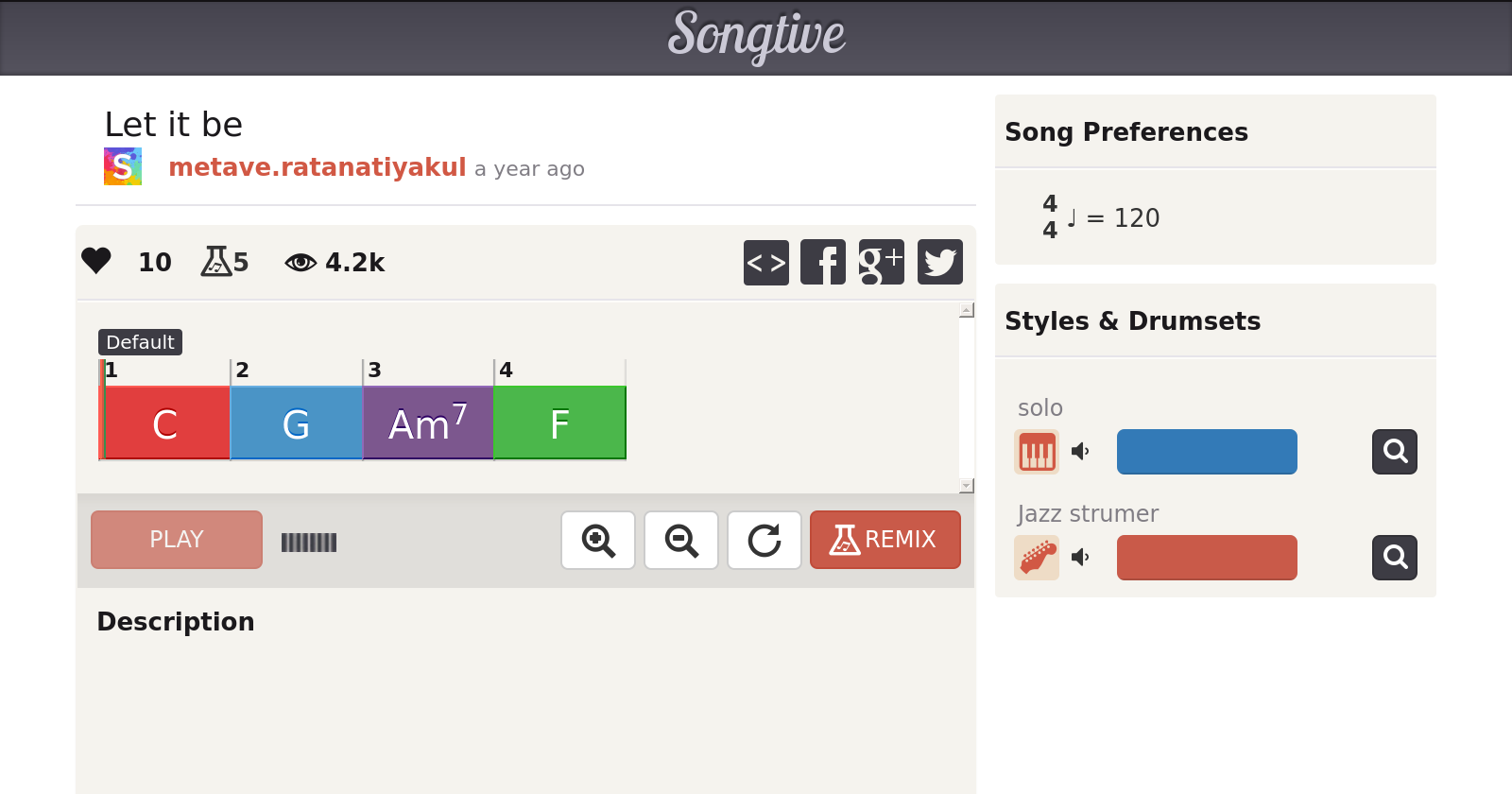The image size is (1512, 794).
Task: Mute the Jazz strumer track
Action: pos(1080,558)
